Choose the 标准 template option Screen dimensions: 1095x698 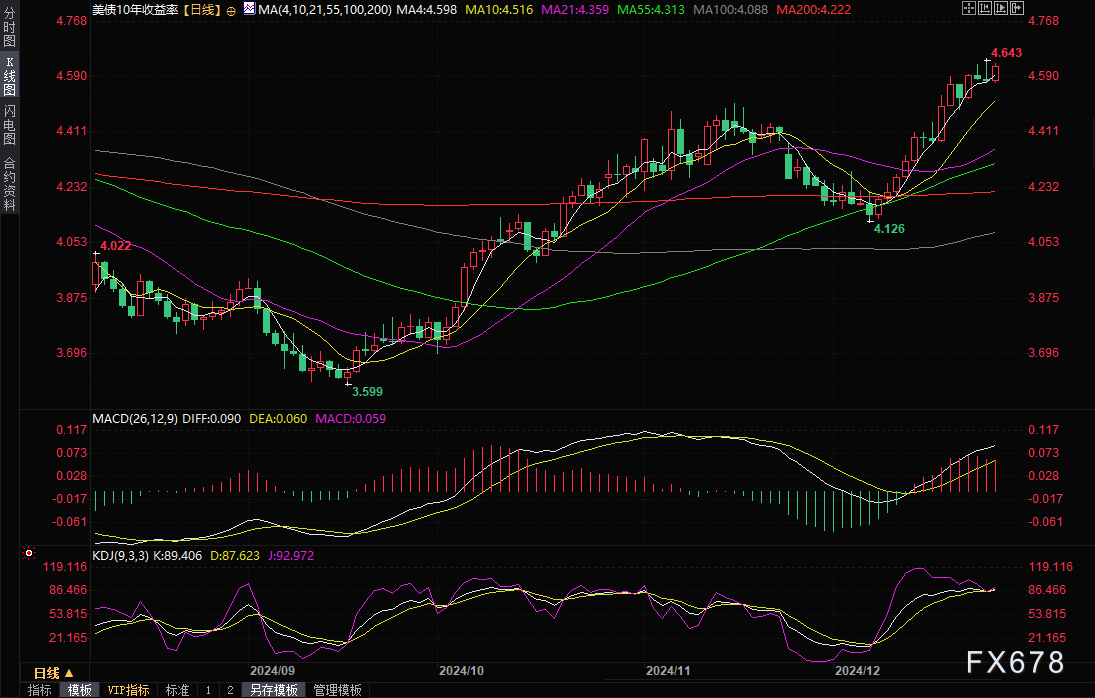(177, 690)
